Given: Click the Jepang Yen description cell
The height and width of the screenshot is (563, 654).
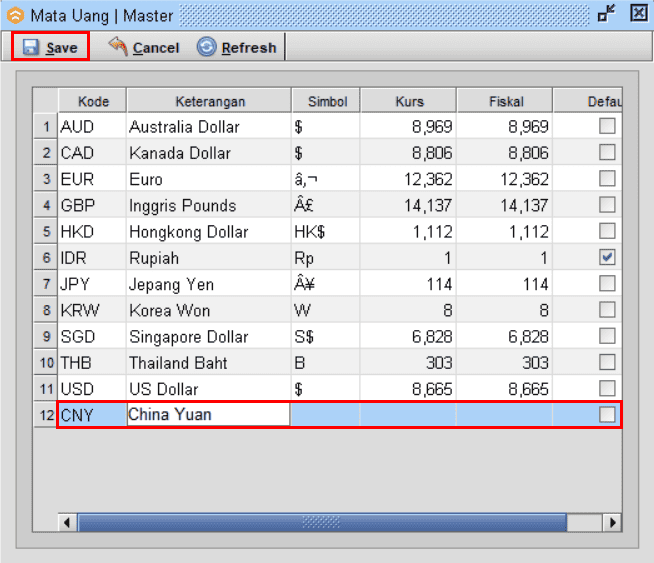Looking at the screenshot, I should [209, 284].
